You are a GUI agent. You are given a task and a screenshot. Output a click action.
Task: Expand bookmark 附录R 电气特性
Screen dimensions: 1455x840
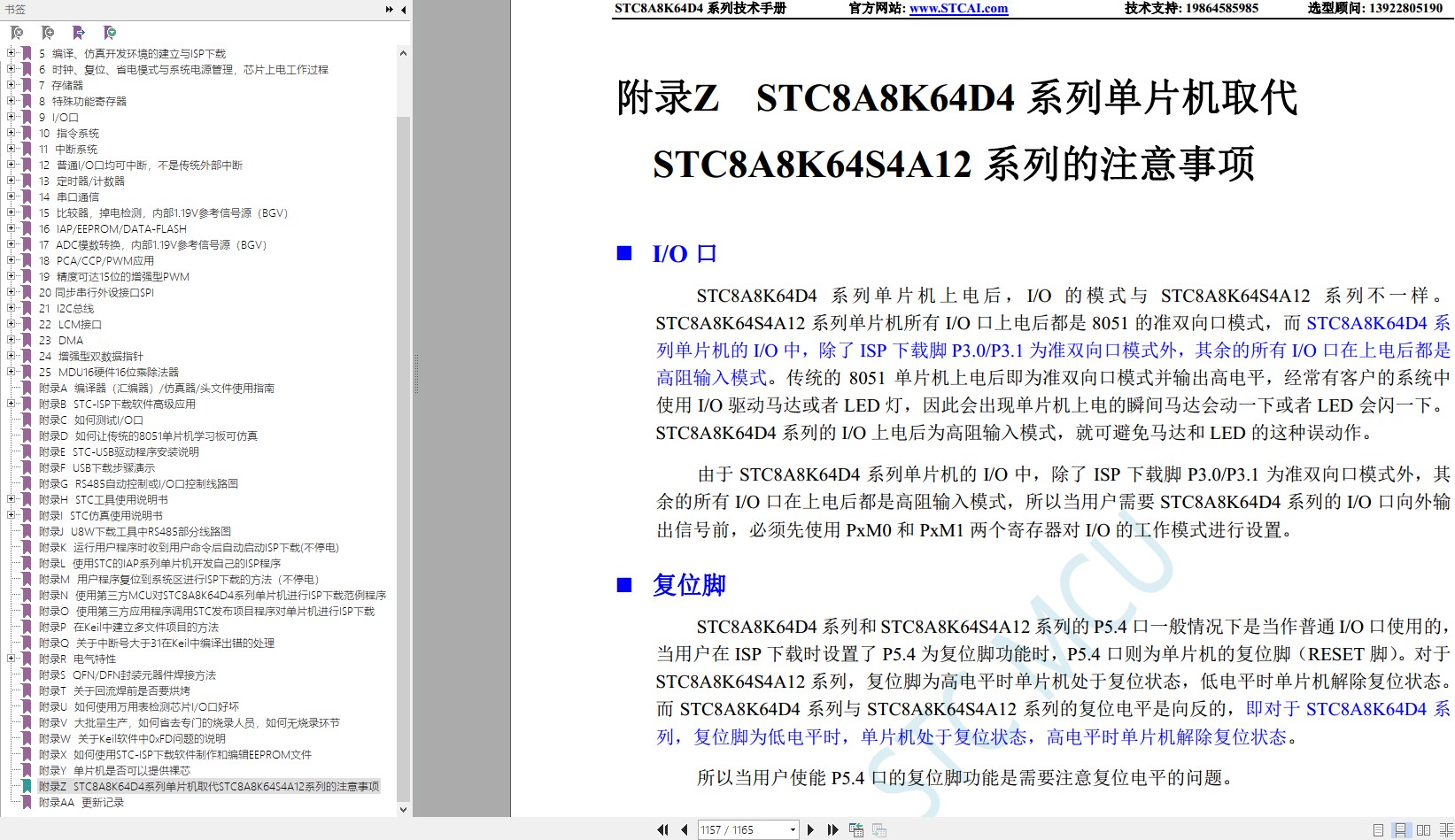tap(12, 659)
